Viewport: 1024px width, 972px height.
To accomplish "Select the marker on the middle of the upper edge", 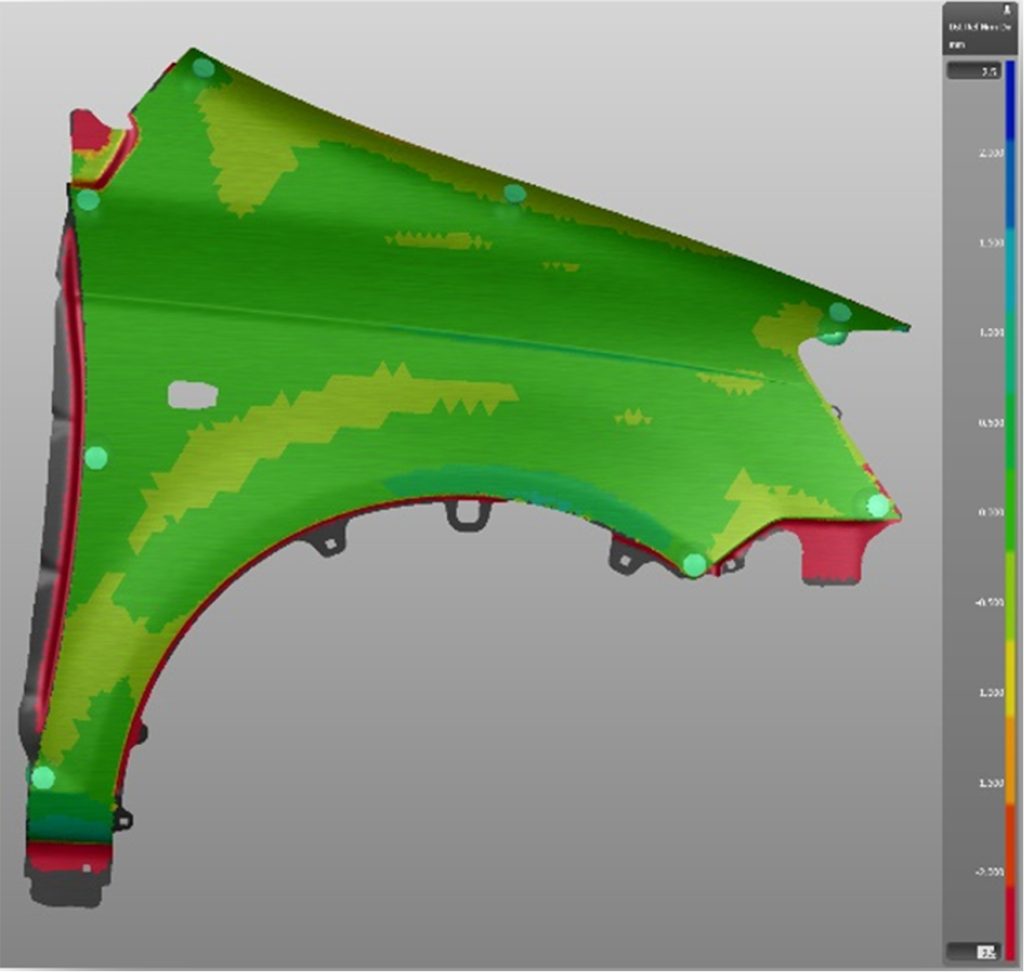I will pos(514,193).
